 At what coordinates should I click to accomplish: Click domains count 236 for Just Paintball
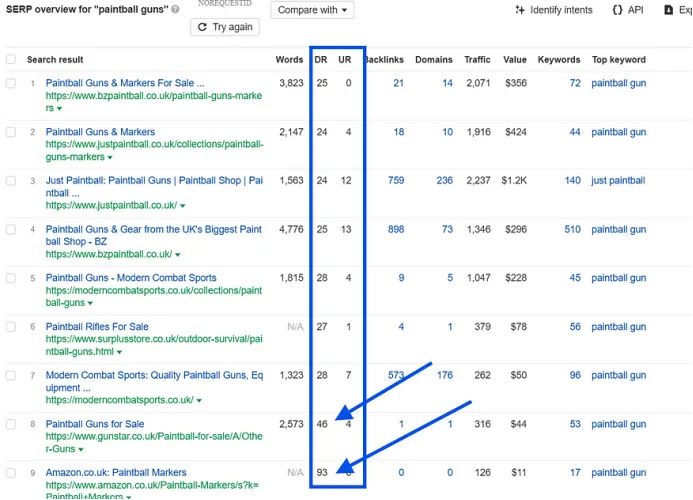[x=445, y=180]
